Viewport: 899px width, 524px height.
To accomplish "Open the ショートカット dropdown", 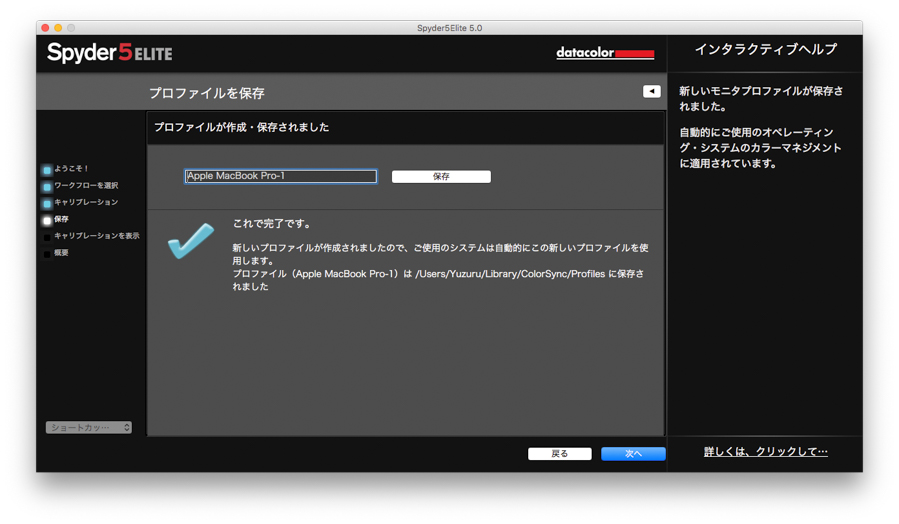I will 89,427.
